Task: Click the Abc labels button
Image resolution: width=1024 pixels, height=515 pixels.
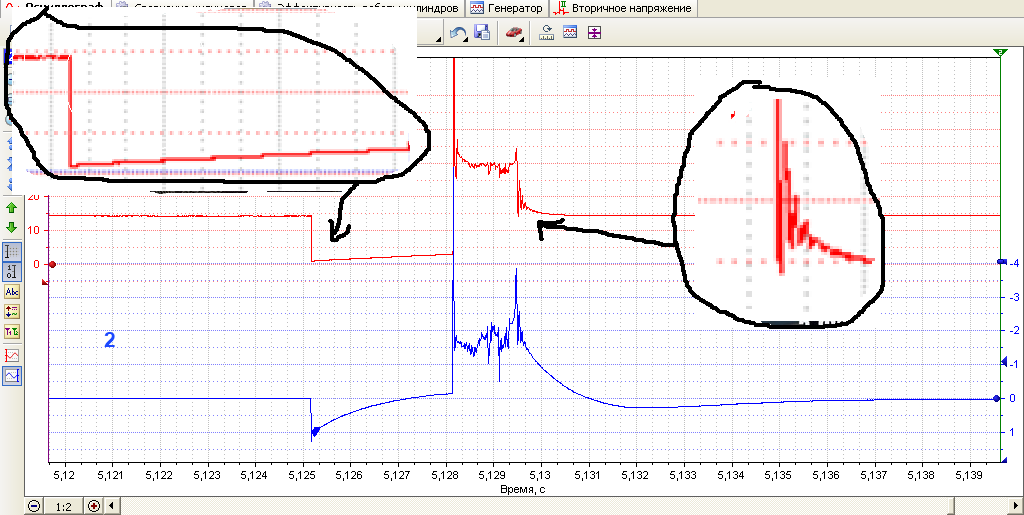Action: [x=12, y=292]
